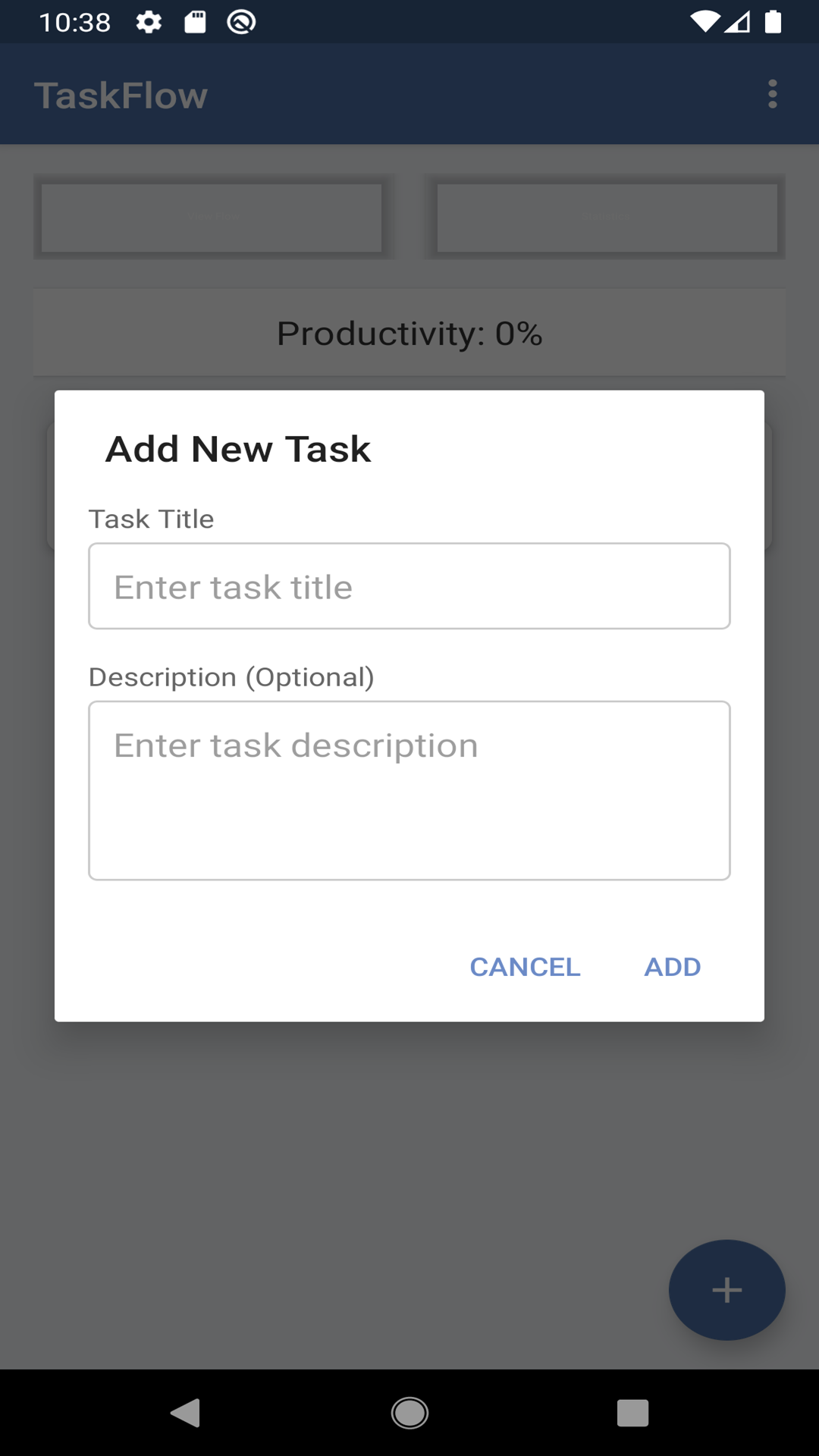Confirm the new task with ADD
Screen dimensions: 819x1456
tap(672, 967)
